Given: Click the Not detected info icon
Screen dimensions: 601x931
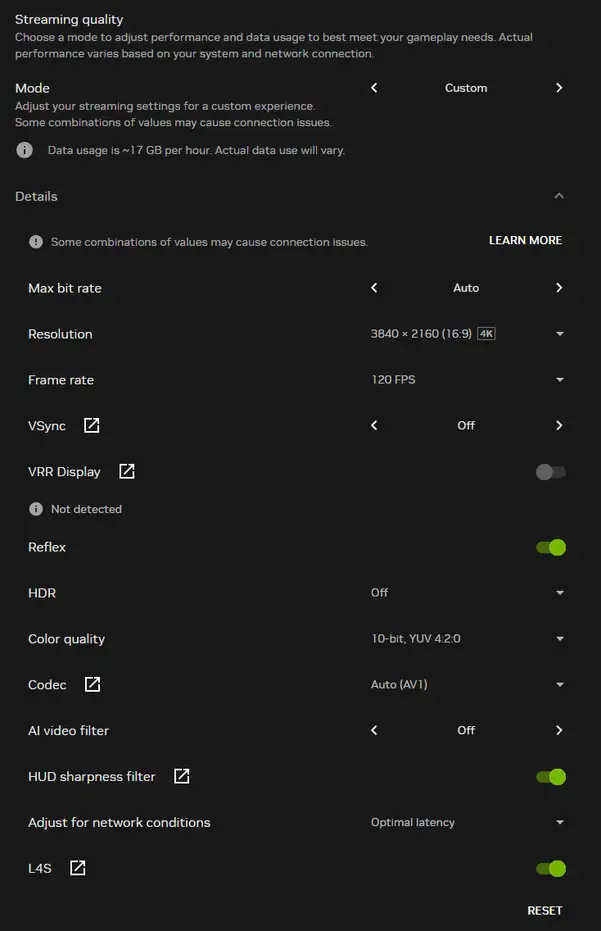Looking at the screenshot, I should click(36, 509).
